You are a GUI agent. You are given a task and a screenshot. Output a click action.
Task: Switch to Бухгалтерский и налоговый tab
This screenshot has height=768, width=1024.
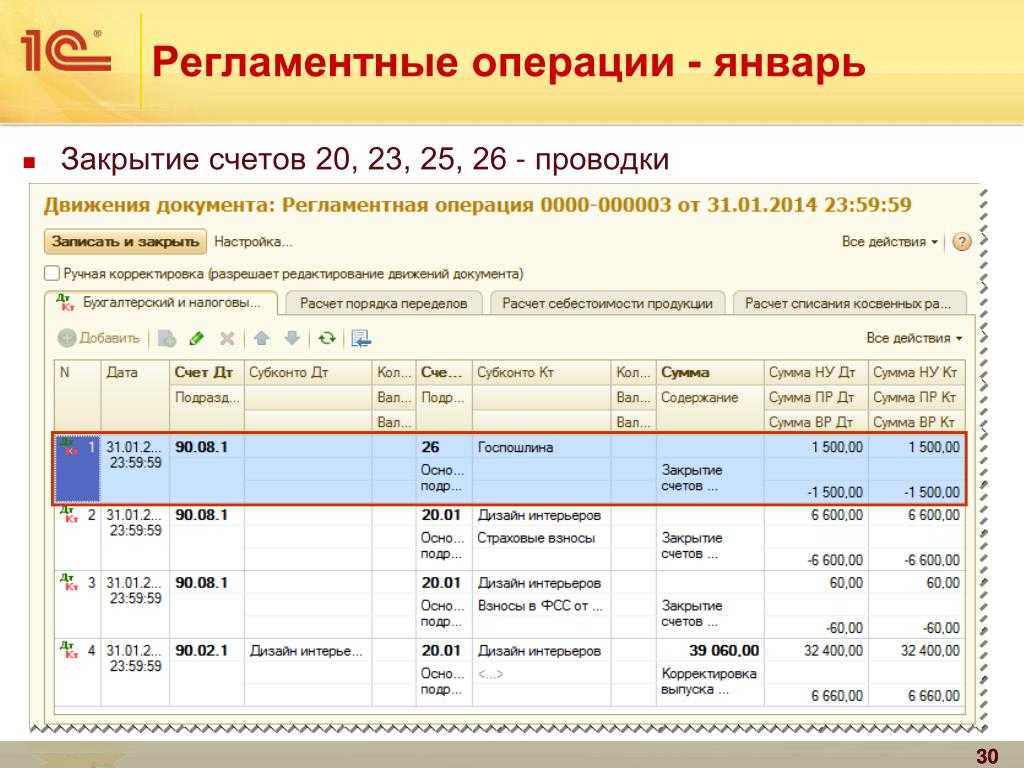click(161, 303)
